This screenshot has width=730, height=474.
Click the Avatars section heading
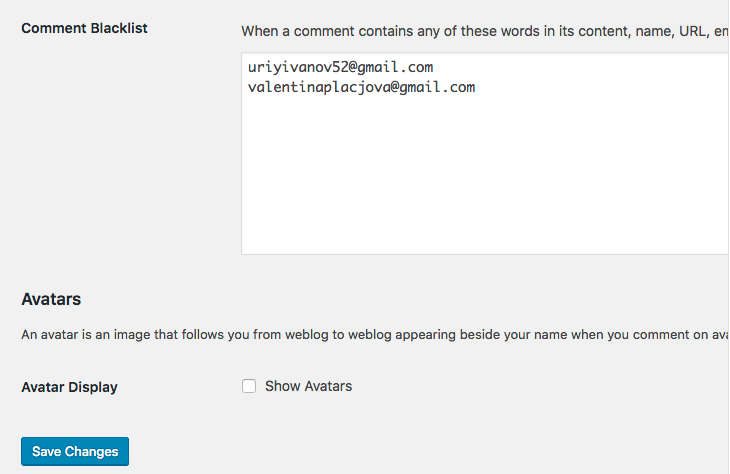point(51,299)
